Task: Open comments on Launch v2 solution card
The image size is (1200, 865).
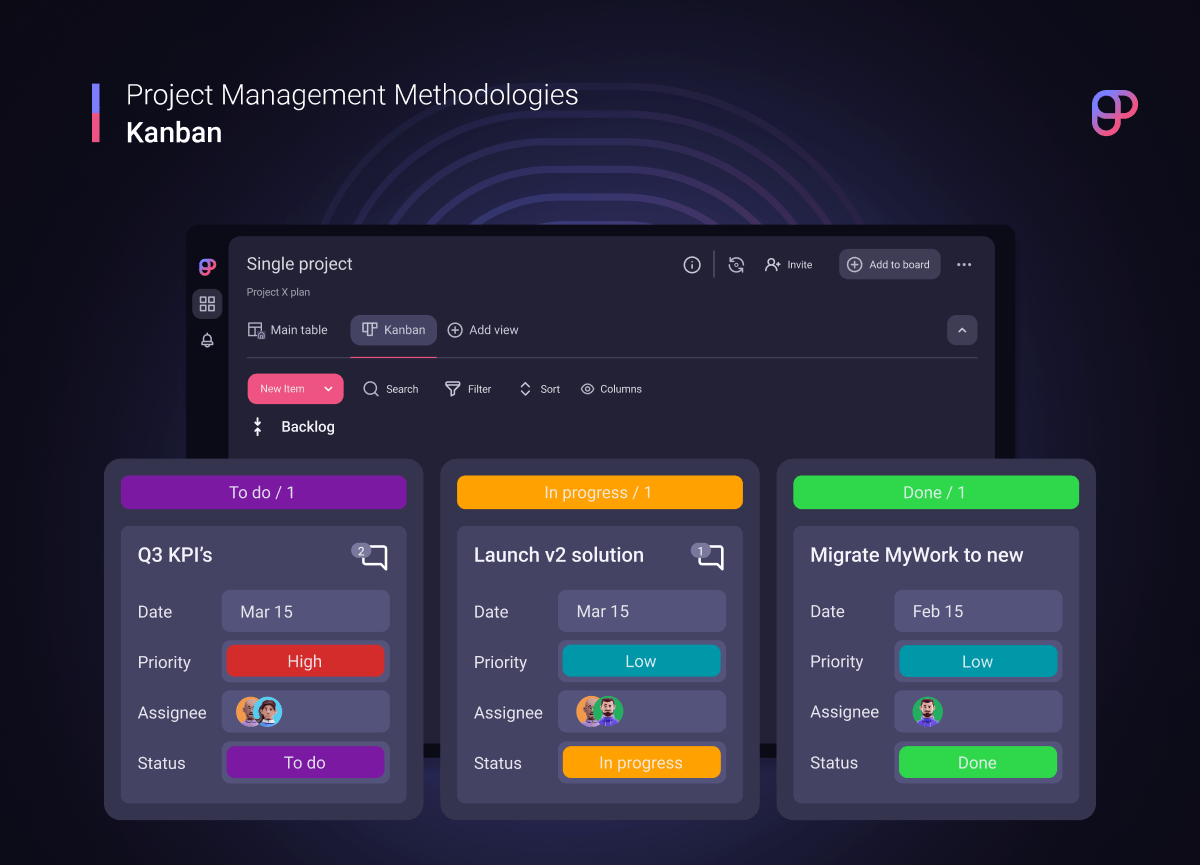Action: (x=708, y=557)
